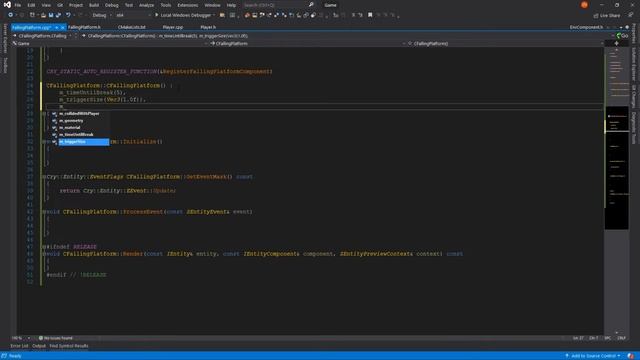The image size is (640, 360).
Task: Open the Tools menu
Action: [165, 5]
